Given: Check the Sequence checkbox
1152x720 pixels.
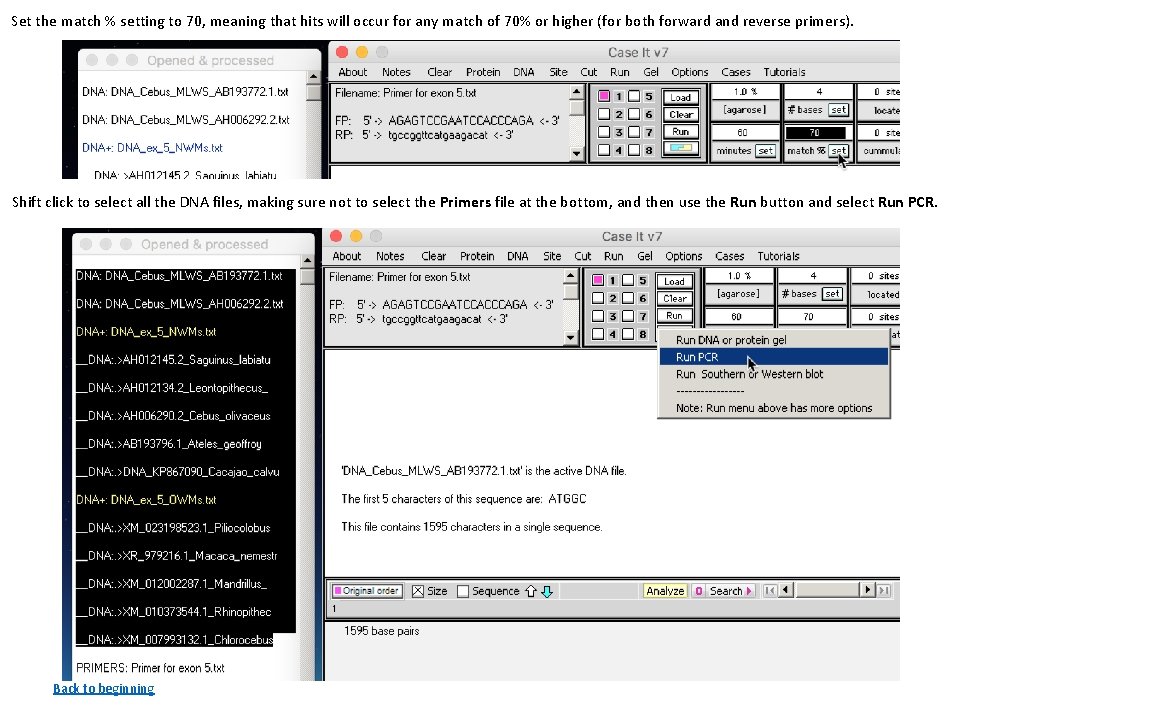Looking at the screenshot, I should [463, 591].
